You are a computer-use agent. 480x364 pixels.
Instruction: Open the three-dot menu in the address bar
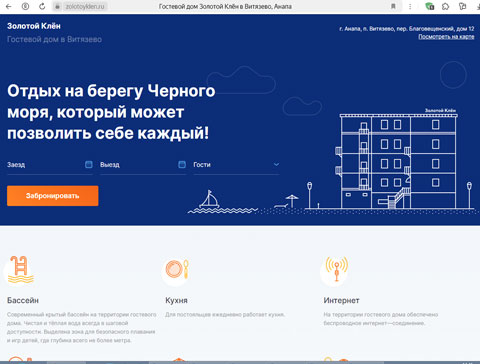point(410,6)
